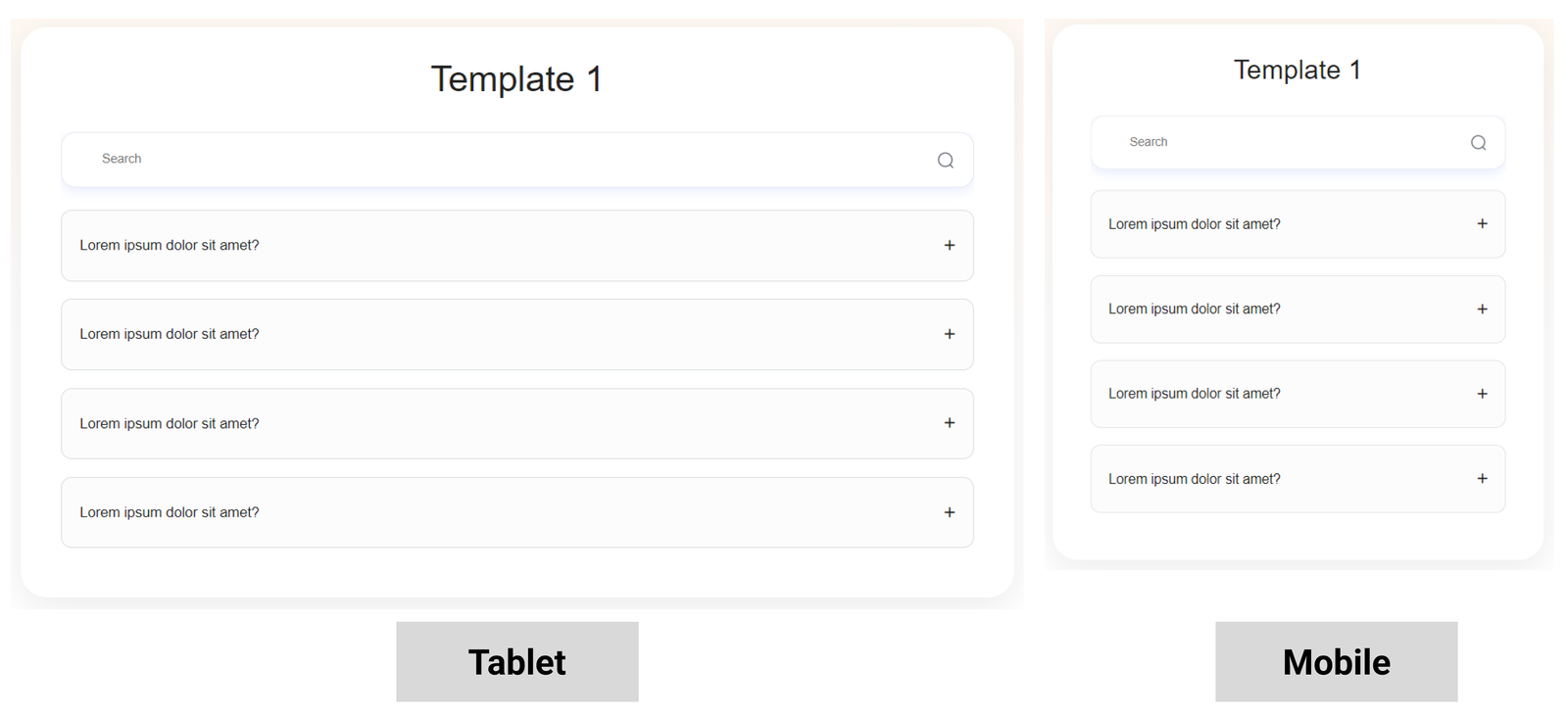Image resolution: width=1568 pixels, height=716 pixels.
Task: Click the gray Mobile label button
Action: tap(1336, 662)
